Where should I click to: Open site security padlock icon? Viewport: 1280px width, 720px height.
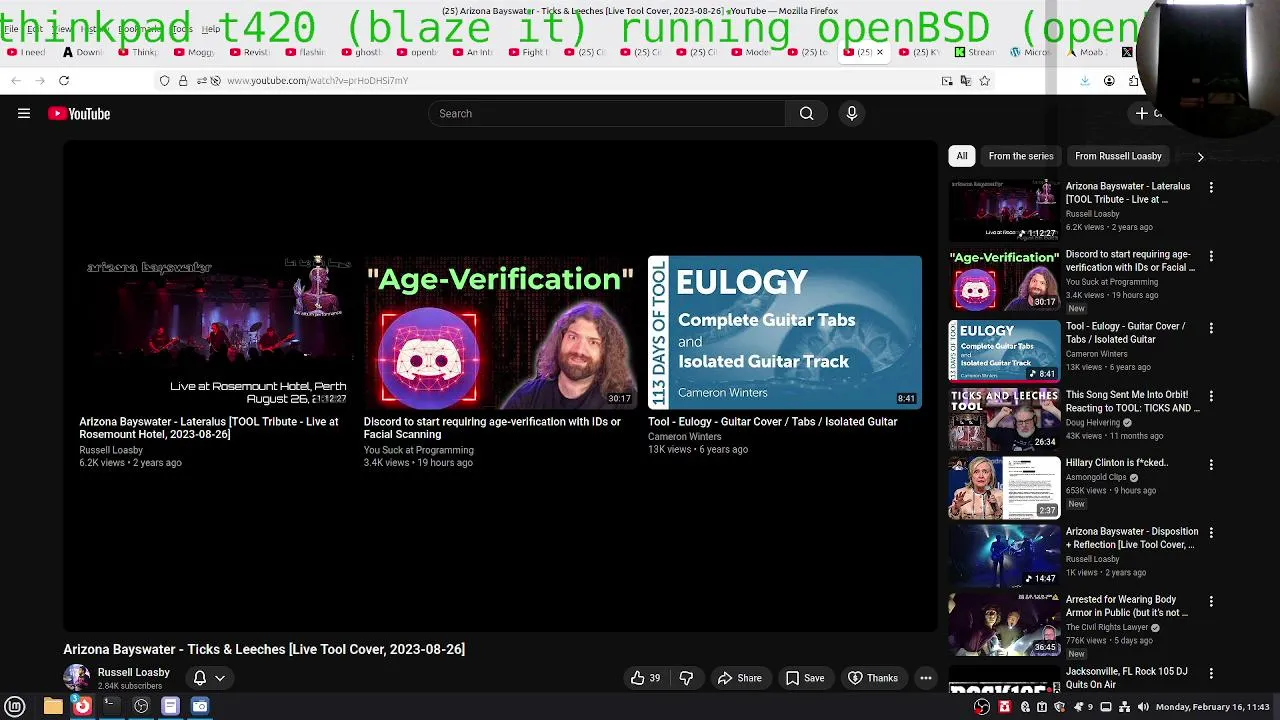pyautogui.click(x=183, y=80)
